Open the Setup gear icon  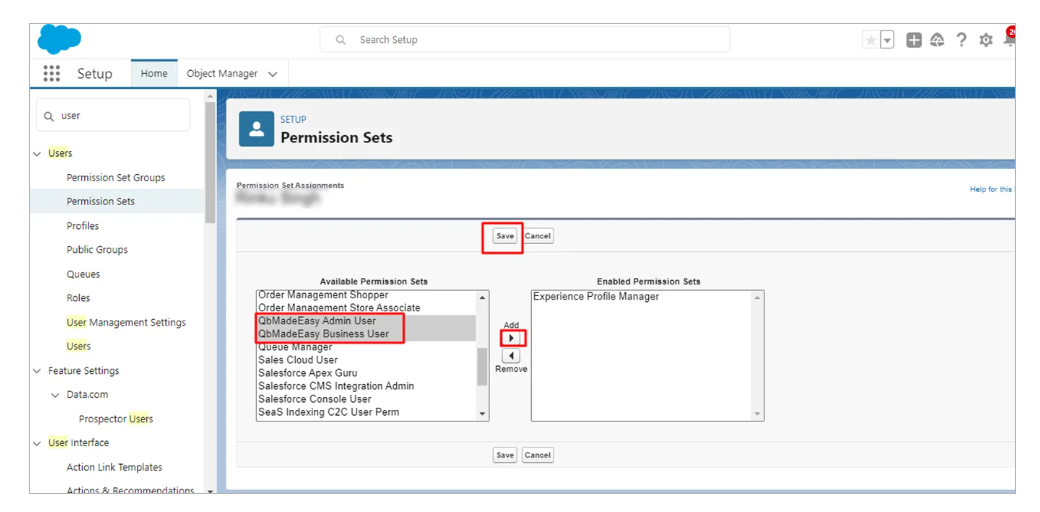[986, 40]
